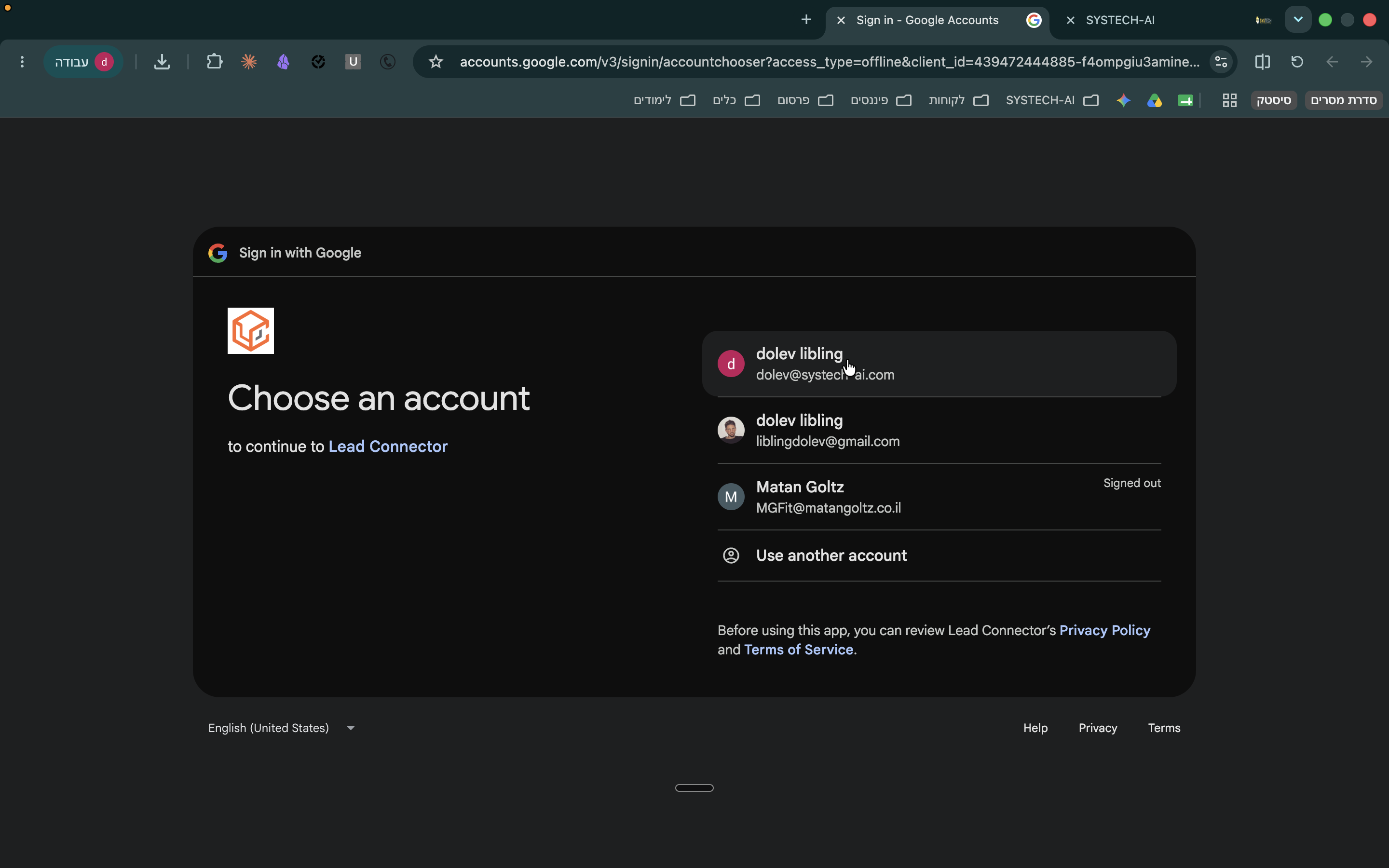This screenshot has width=1389, height=868.
Task: Open the Lead Connector link
Action: [387, 447]
